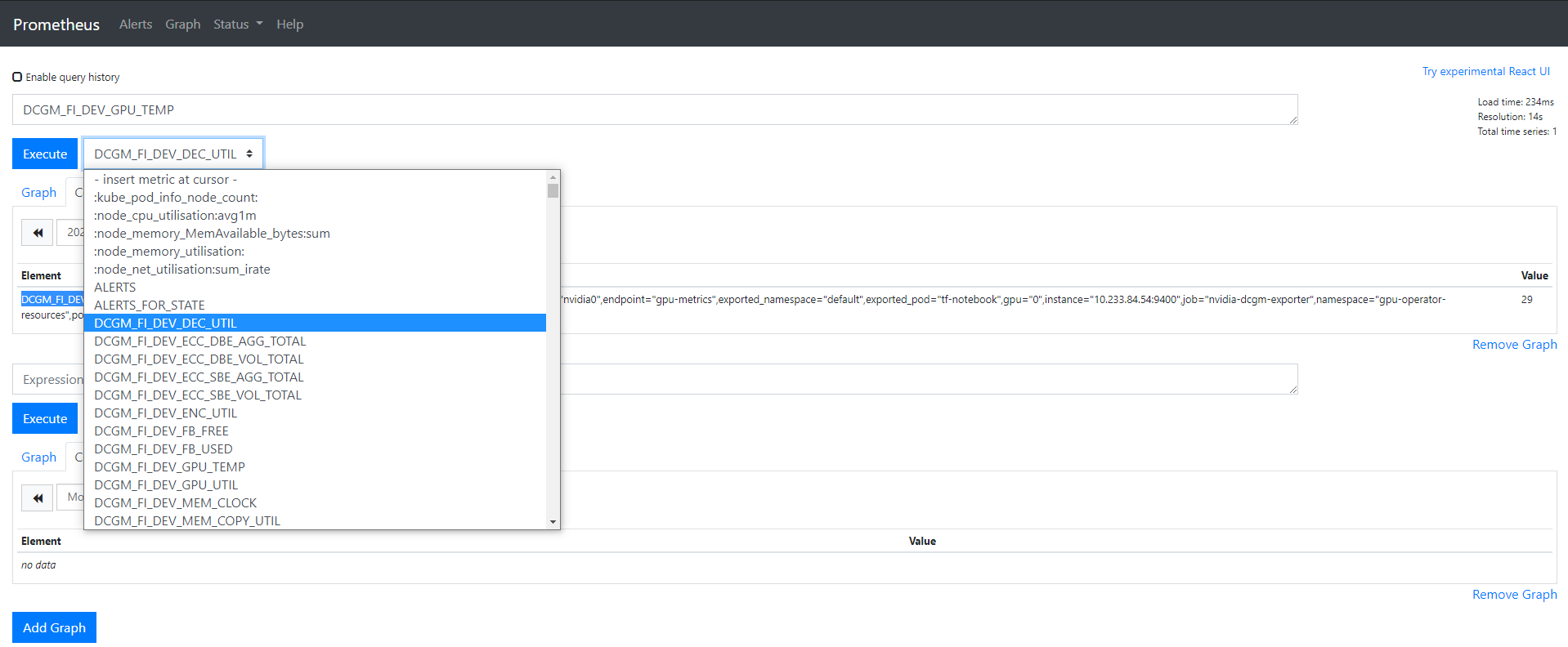1568x647 pixels.
Task: Choose :node_cpu_utilisation:avg1m metric option
Action: pyautogui.click(x=315, y=216)
